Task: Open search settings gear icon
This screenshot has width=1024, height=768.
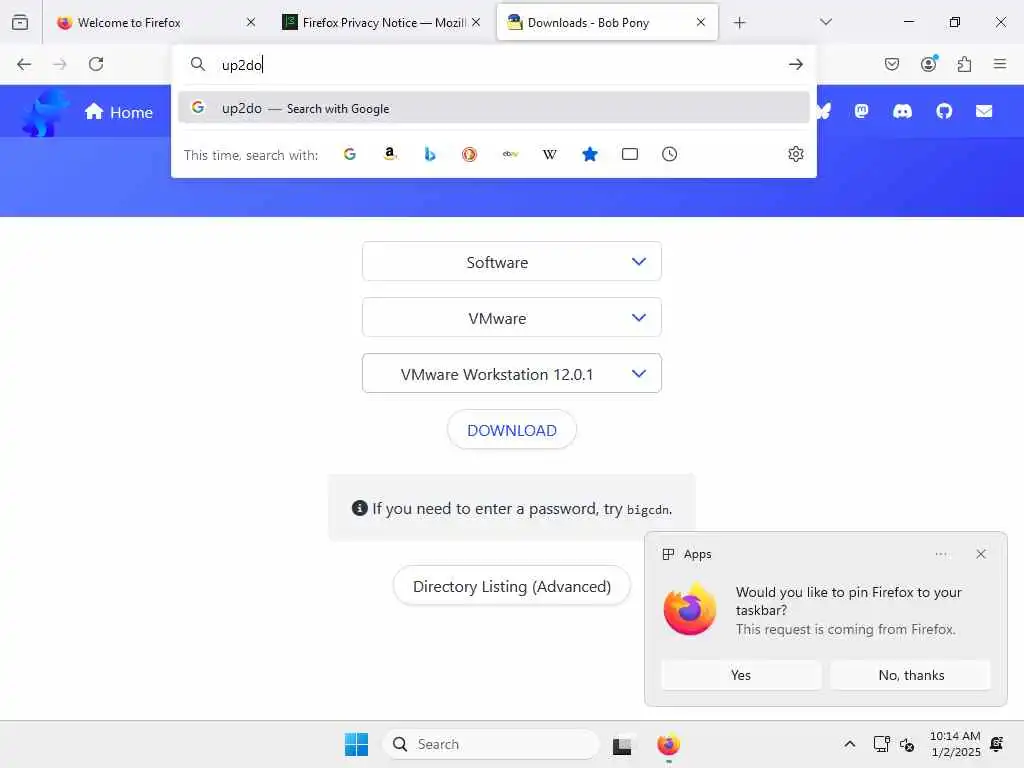Action: click(x=795, y=154)
